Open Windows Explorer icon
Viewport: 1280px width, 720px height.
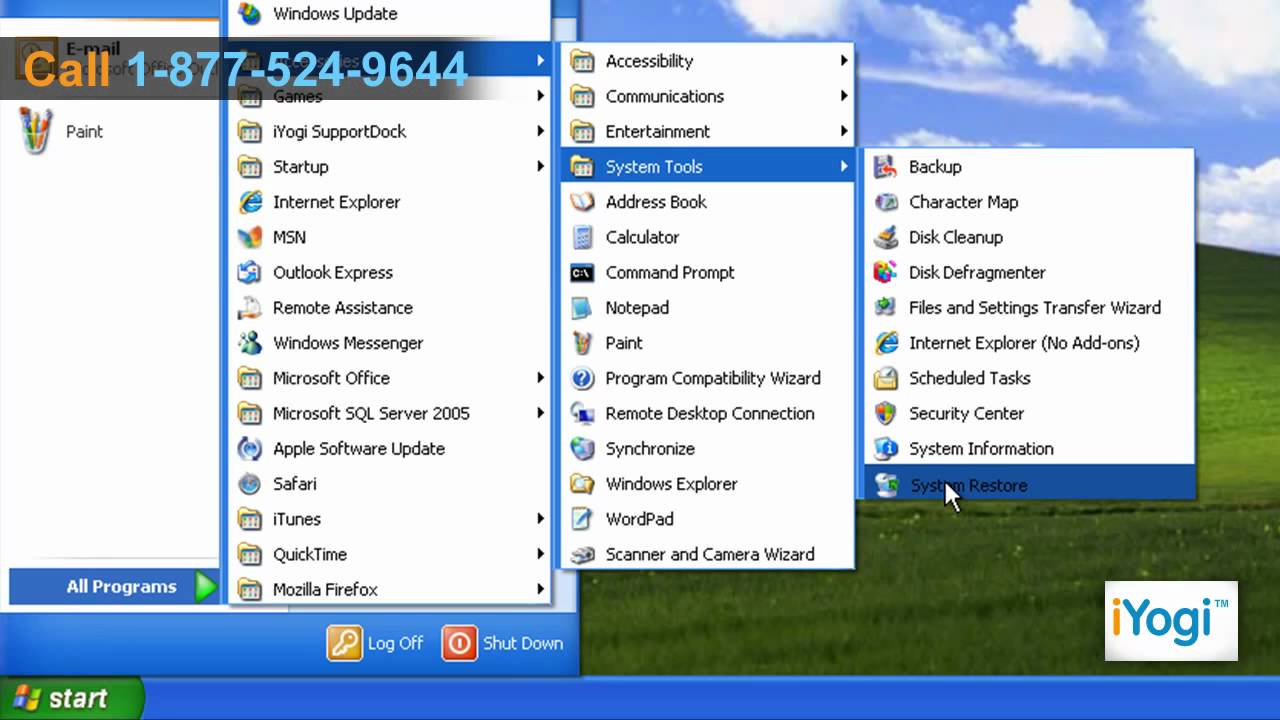point(582,484)
